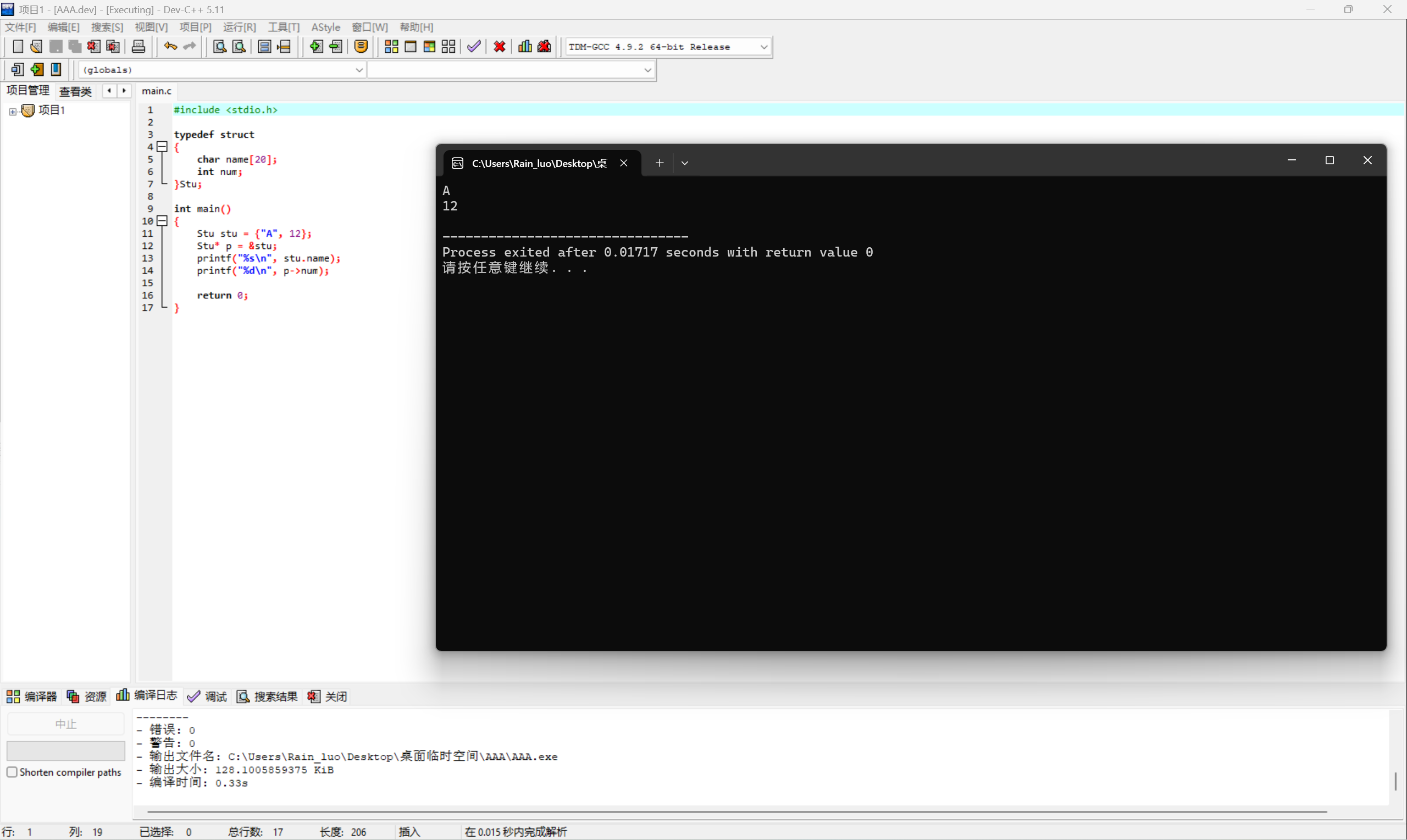This screenshot has height=840, width=1407.
Task: Open a new terminal tab with plus
Action: [660, 163]
